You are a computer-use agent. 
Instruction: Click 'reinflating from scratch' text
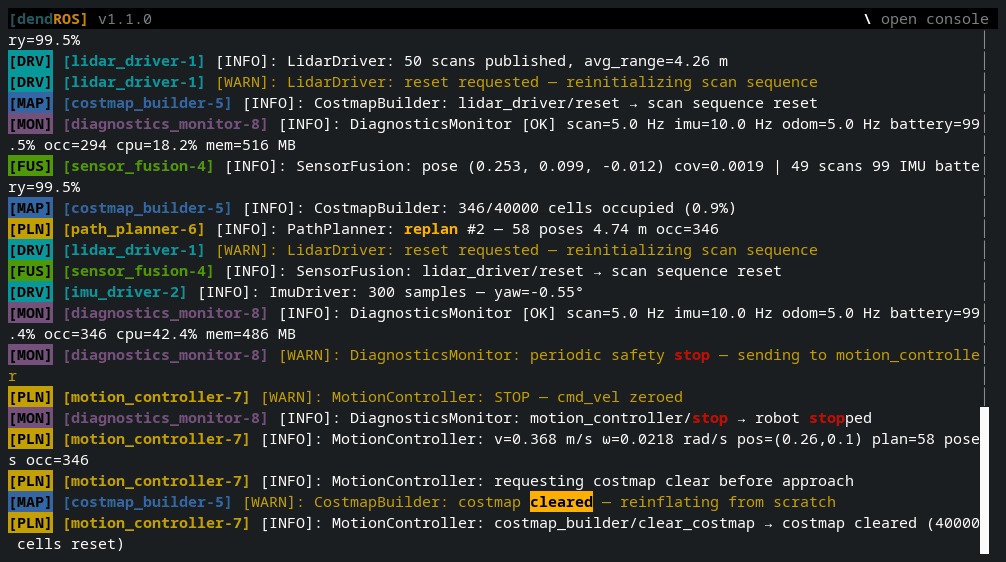(x=728, y=502)
